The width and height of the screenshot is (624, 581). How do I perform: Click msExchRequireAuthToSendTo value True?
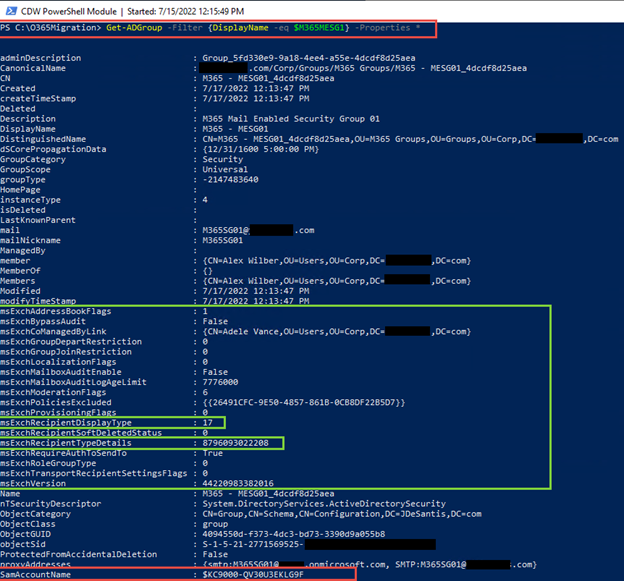click(213, 453)
